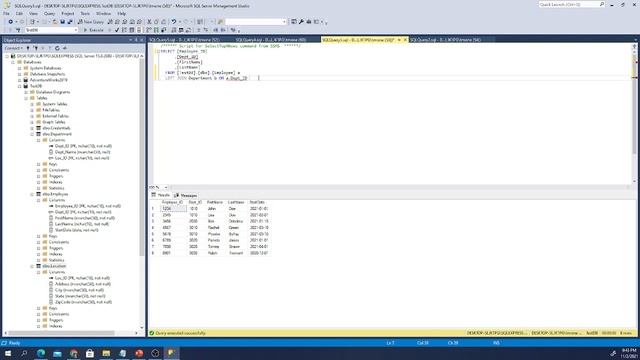Click the Query executed successfully status message
The height and width of the screenshot is (360, 640).
coord(180,333)
